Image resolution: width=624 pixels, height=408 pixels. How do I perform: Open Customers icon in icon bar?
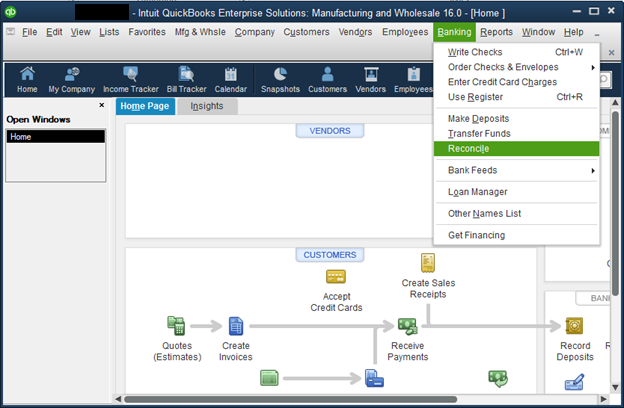click(327, 80)
